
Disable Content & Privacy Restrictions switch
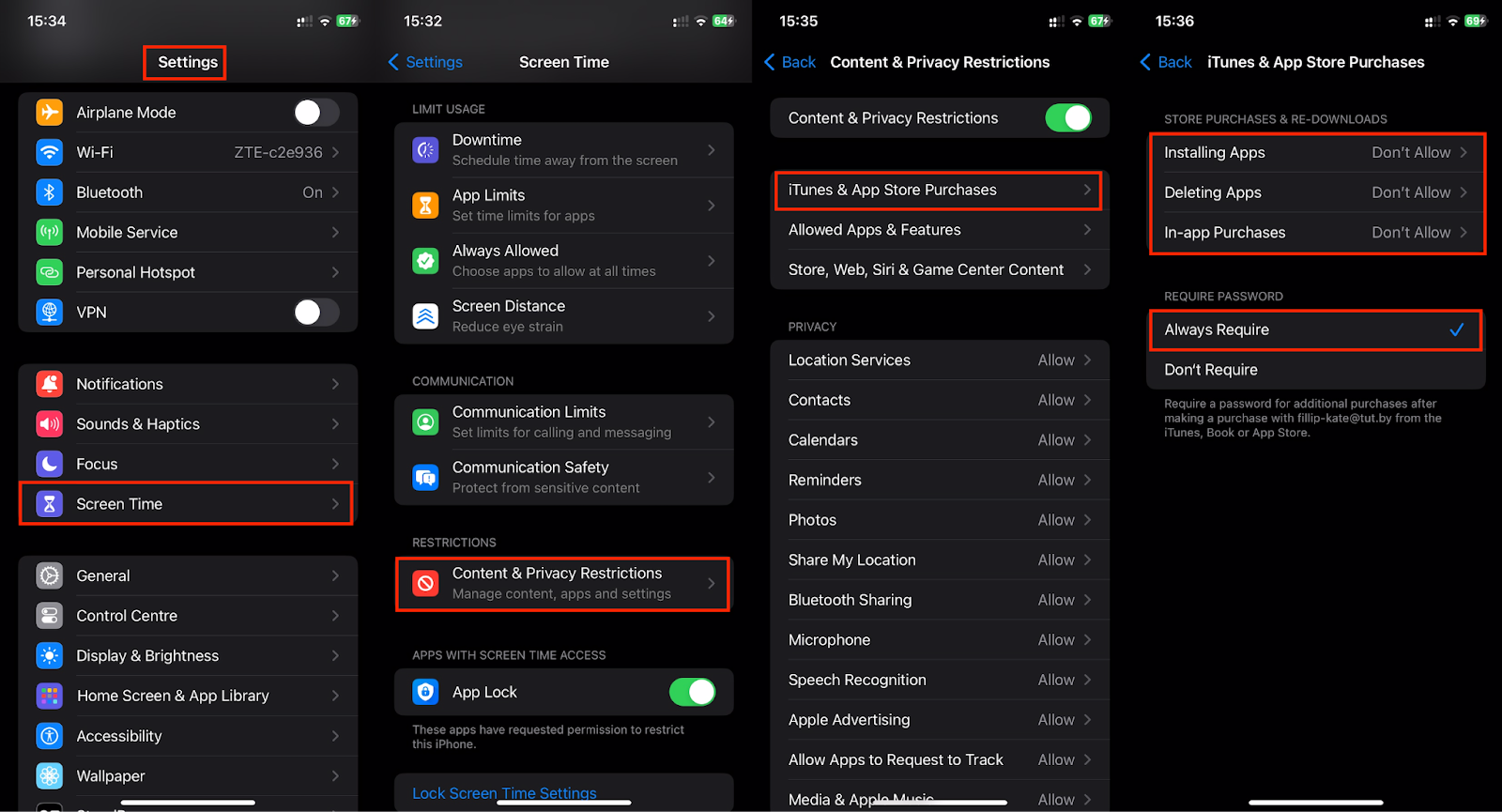[1068, 118]
